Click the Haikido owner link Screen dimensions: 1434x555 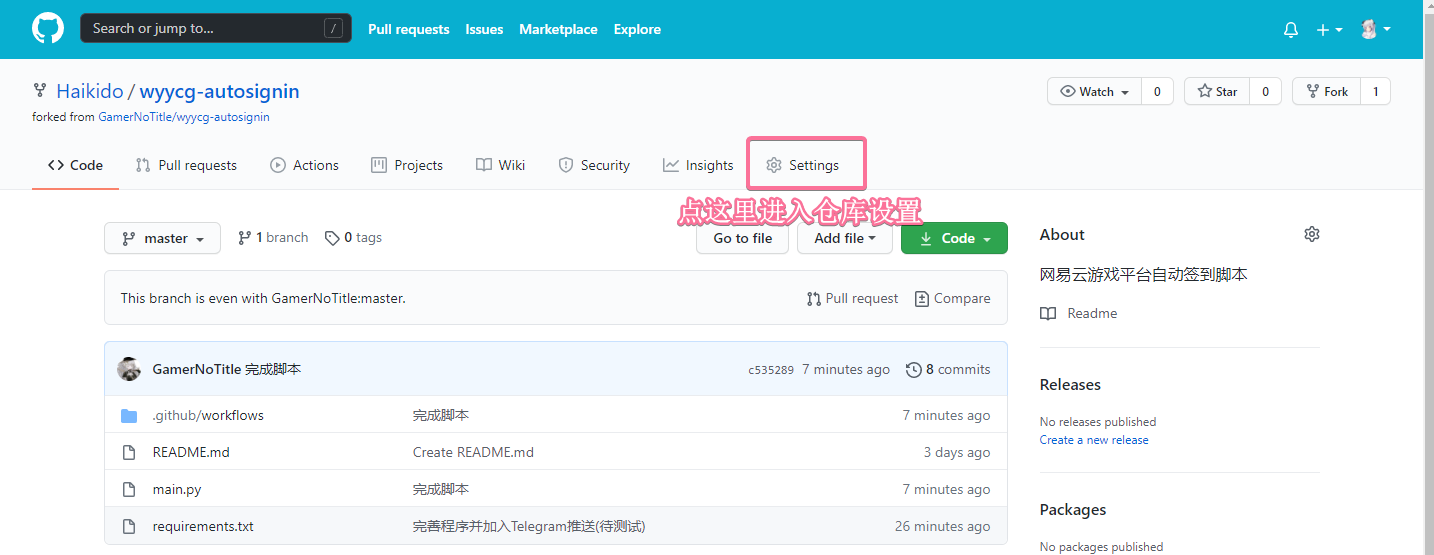pyautogui.click(x=90, y=91)
